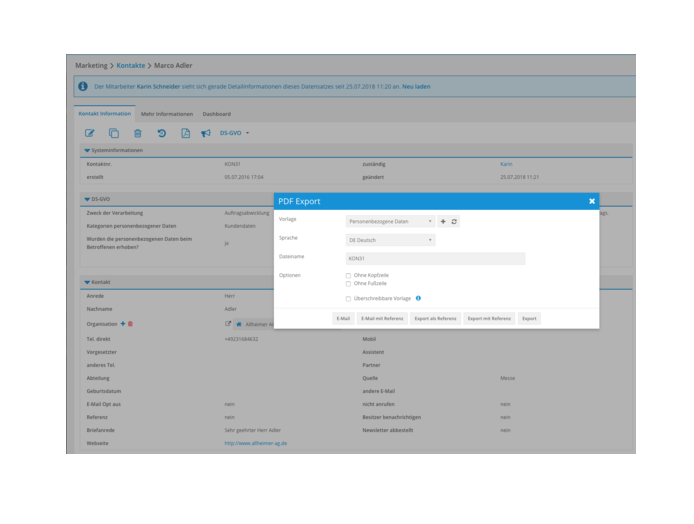Image resolution: width=694 pixels, height=524 pixels.
Task: Click the Sehr geehrter Herr Adler text
Action: click(x=252, y=430)
